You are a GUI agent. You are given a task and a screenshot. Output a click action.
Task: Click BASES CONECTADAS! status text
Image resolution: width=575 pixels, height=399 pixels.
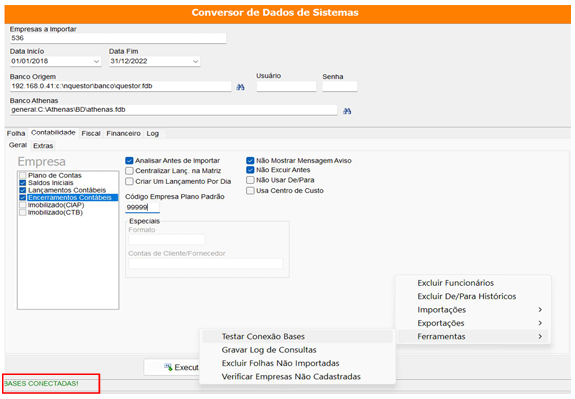[x=41, y=384]
